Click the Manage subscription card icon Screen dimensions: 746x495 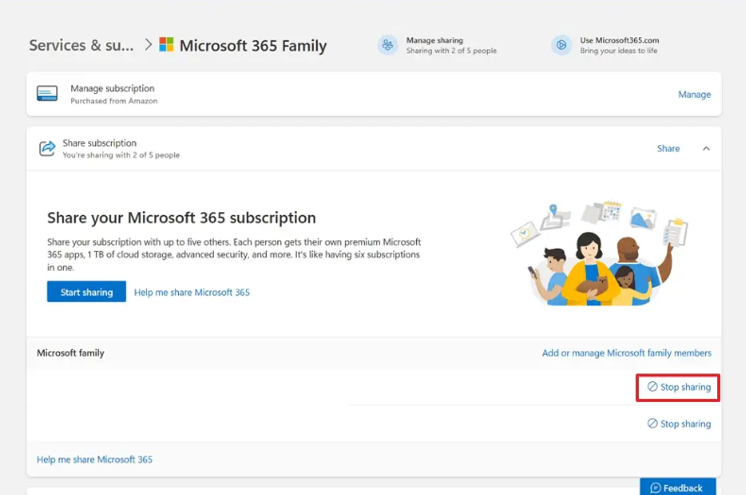coord(47,93)
